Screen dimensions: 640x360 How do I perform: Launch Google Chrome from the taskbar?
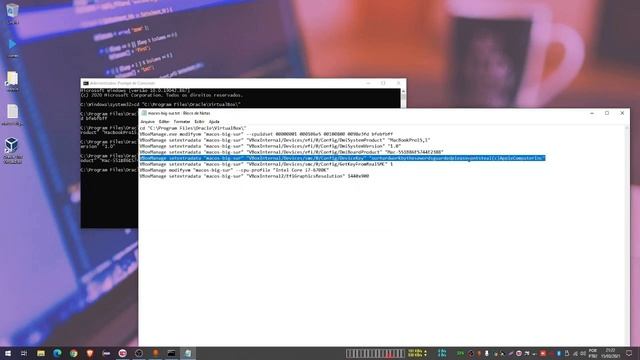(x=73, y=353)
